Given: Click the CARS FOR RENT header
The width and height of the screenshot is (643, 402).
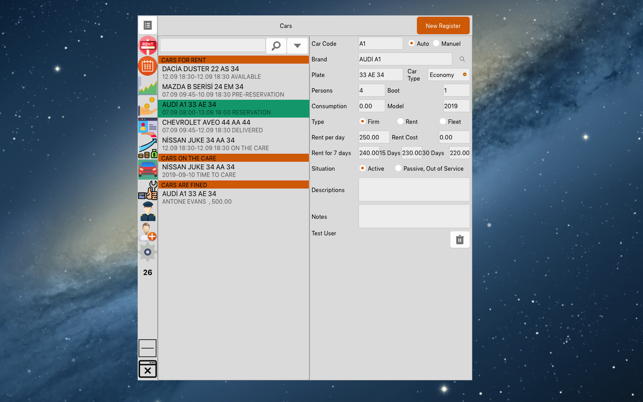Looking at the screenshot, I should pos(233,60).
